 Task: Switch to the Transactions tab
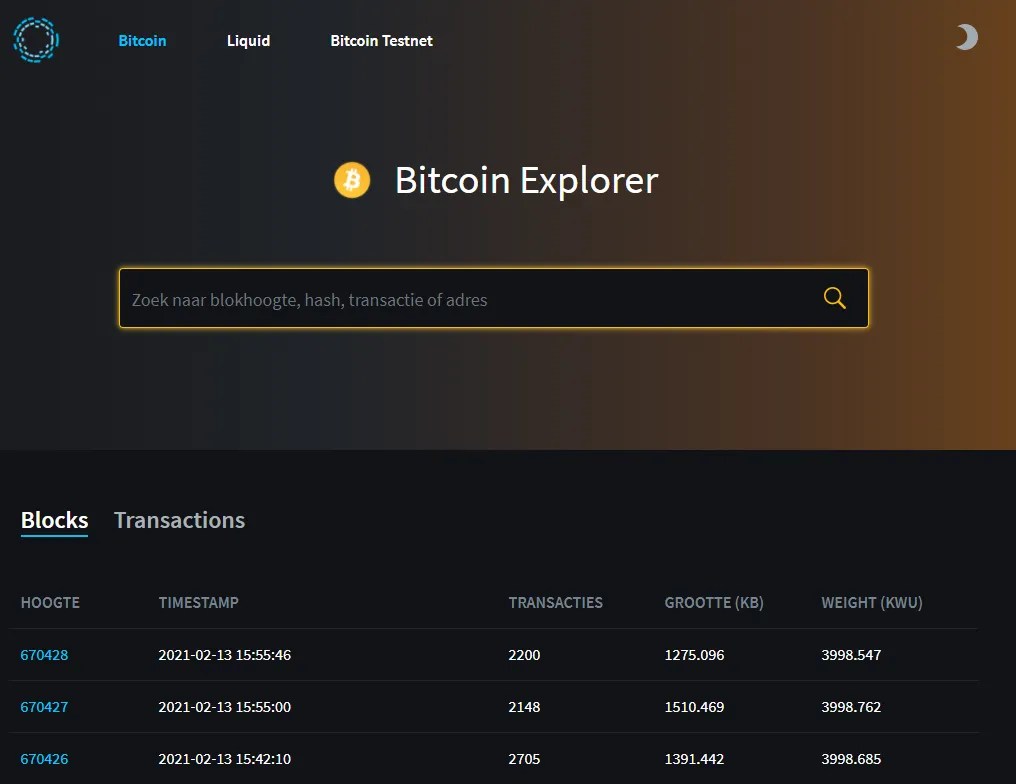point(179,520)
